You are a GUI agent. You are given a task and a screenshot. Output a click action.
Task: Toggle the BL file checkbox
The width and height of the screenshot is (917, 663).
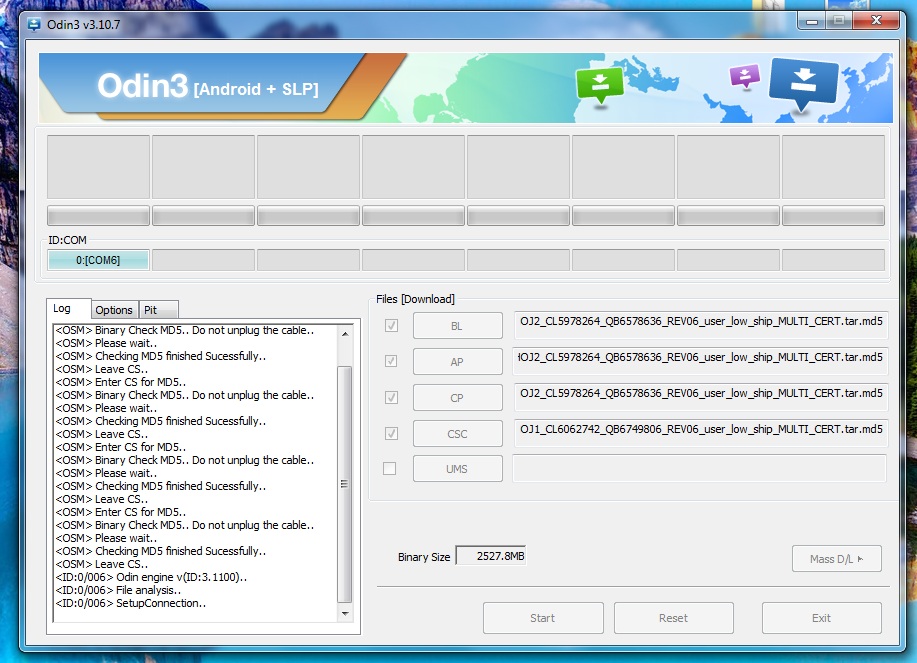391,325
